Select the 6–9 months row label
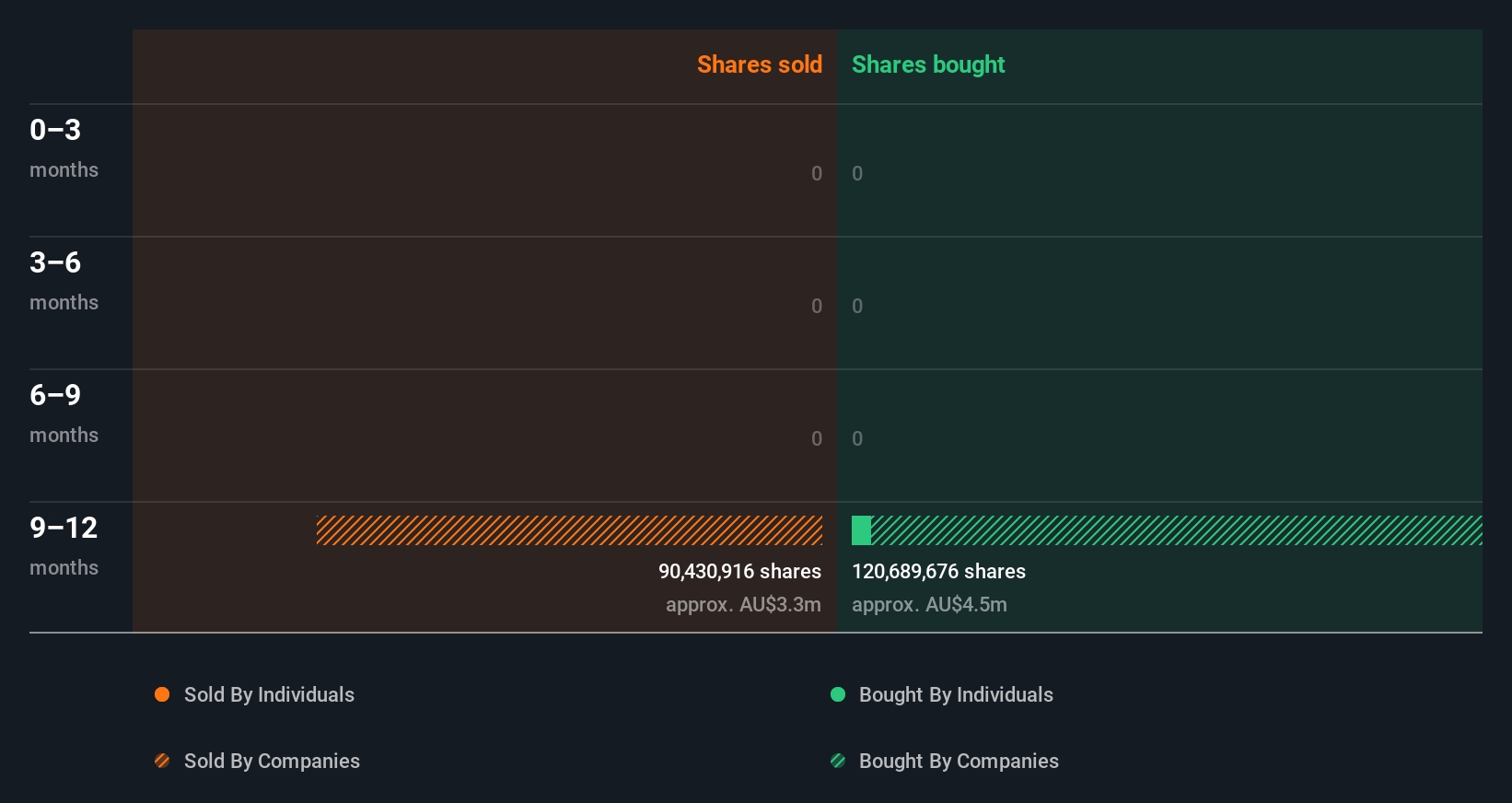The width and height of the screenshot is (1512, 803). coord(64,413)
